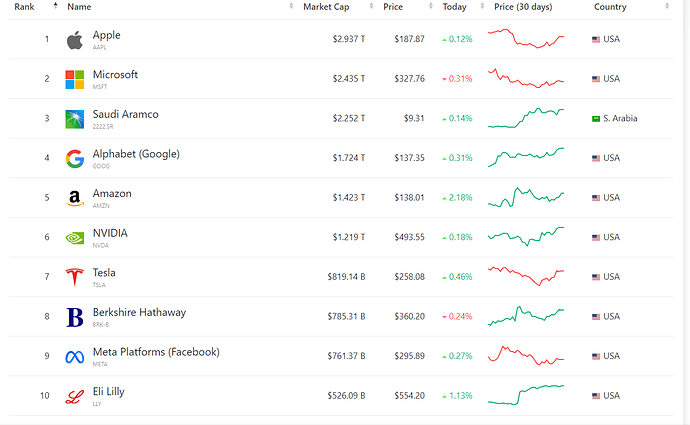Click the Microsoft logo icon
The height and width of the screenshot is (425, 690).
pos(75,79)
